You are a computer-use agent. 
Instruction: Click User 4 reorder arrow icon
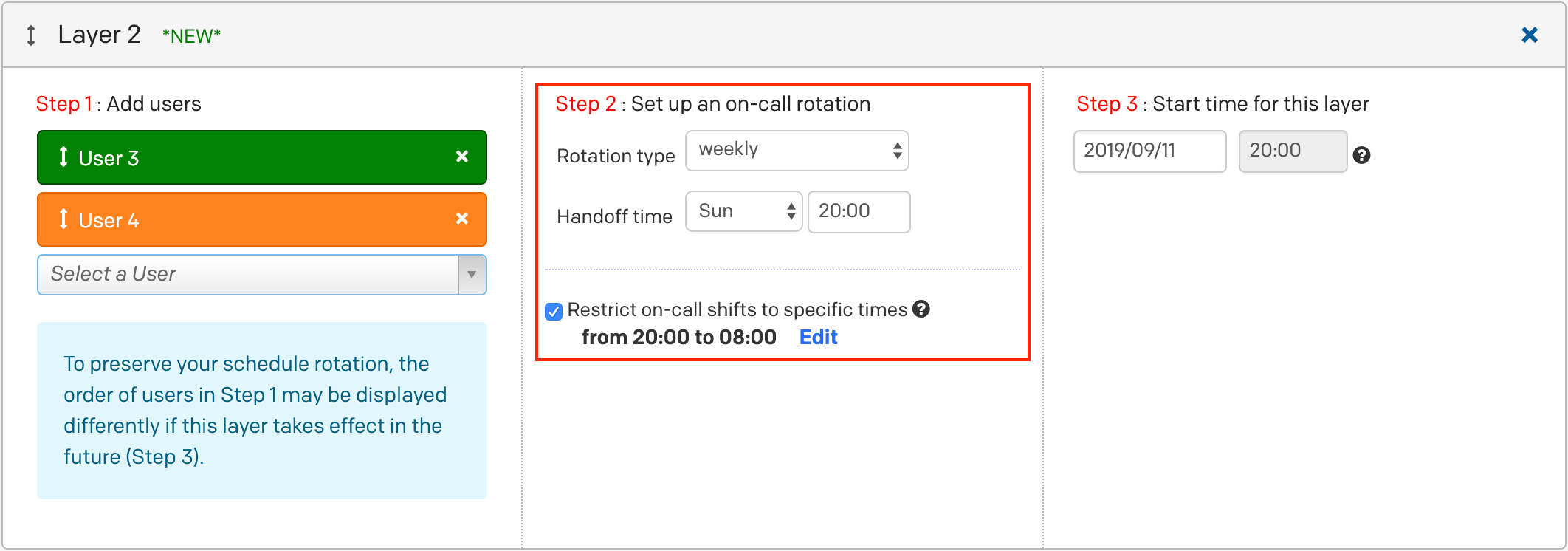(63, 219)
